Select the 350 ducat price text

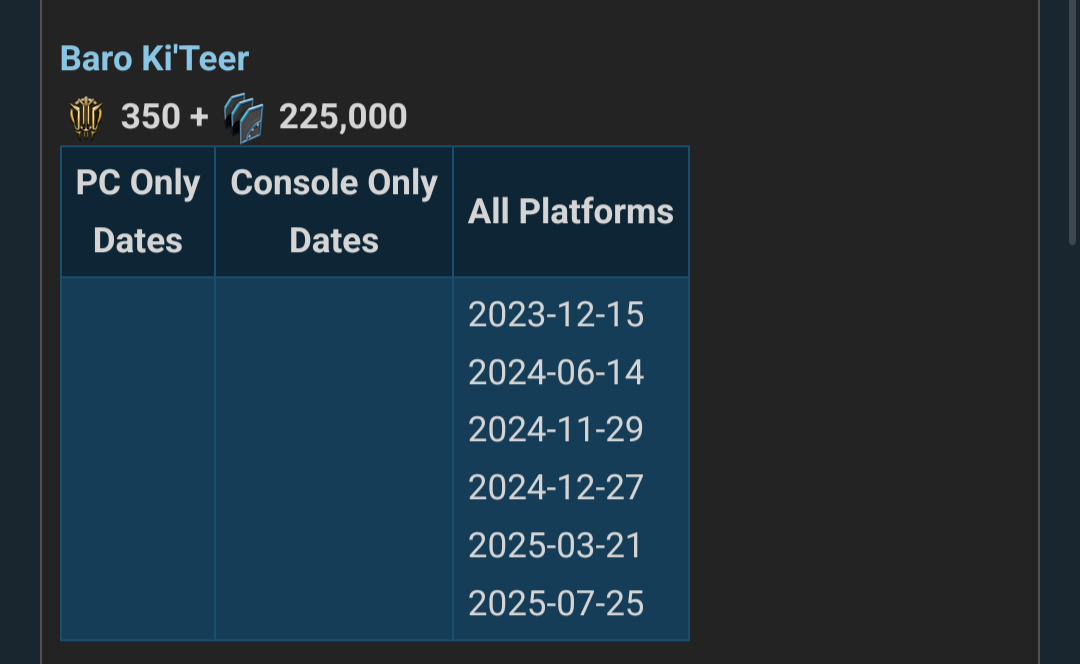(151, 116)
